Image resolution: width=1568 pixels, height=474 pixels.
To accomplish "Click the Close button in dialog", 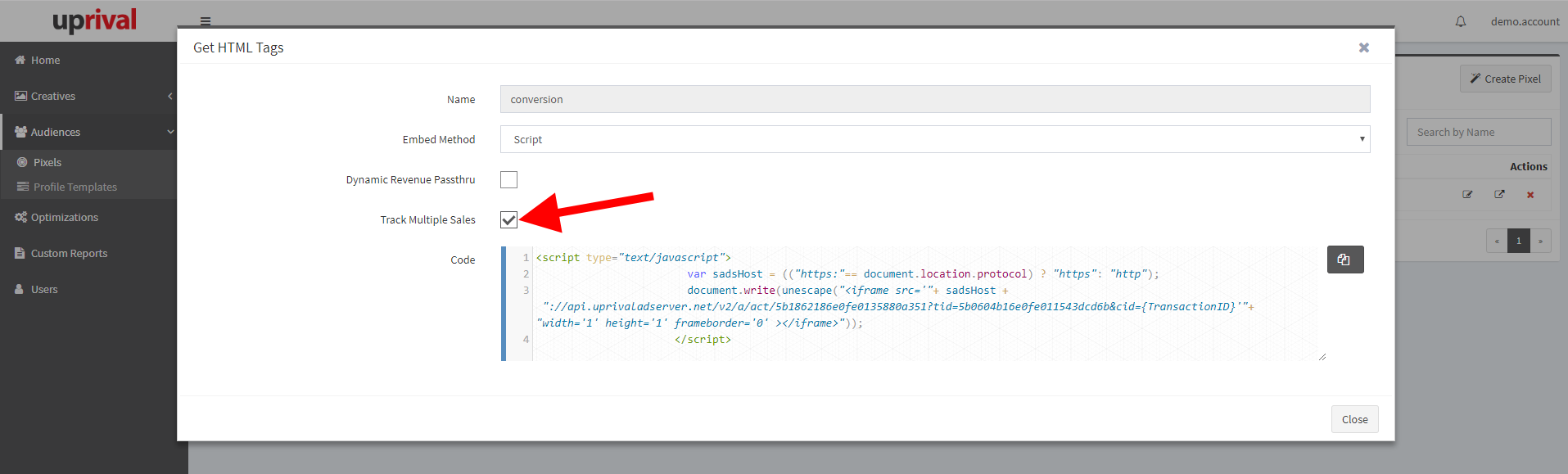I will point(1354,419).
